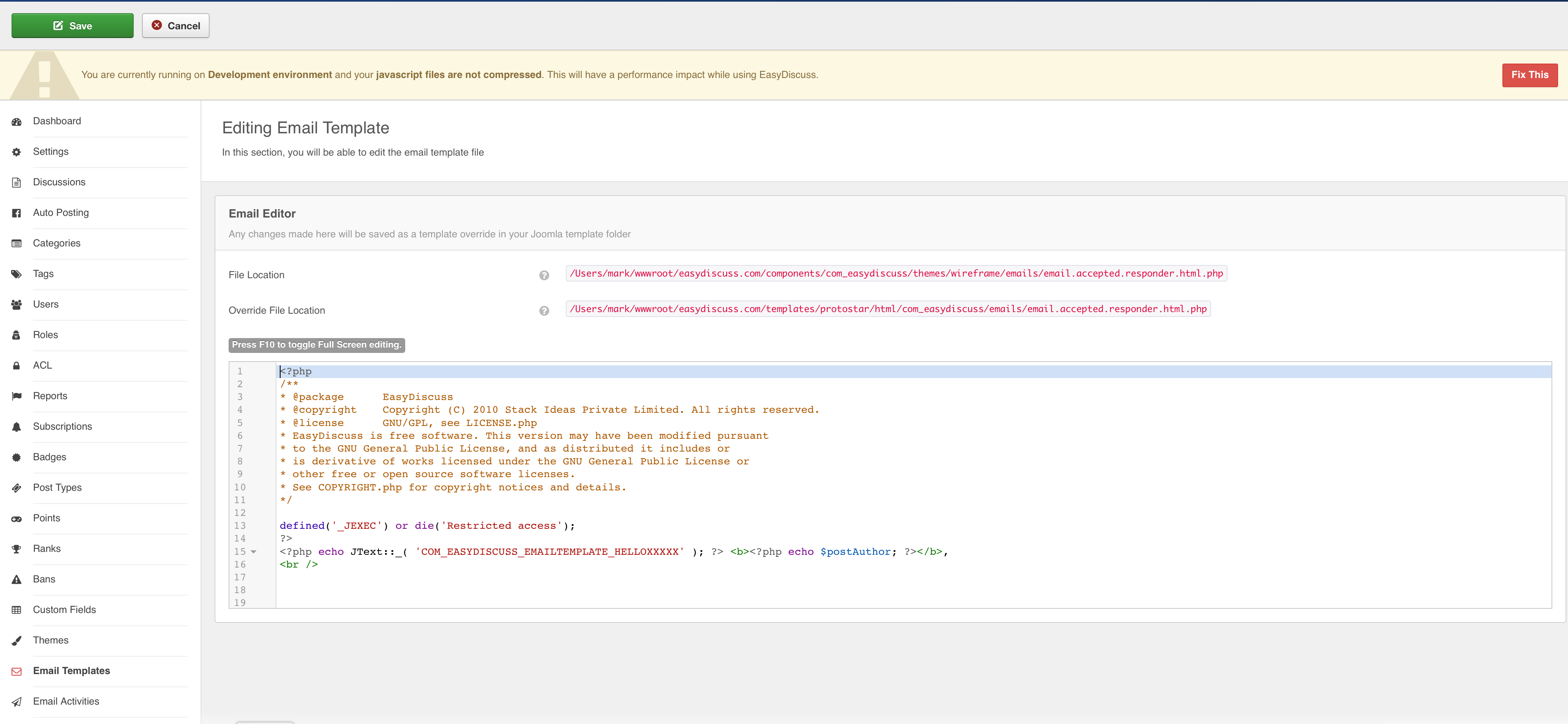Viewport: 1568px width, 724px height.
Task: Click the Settings gear icon
Action: pos(17,152)
